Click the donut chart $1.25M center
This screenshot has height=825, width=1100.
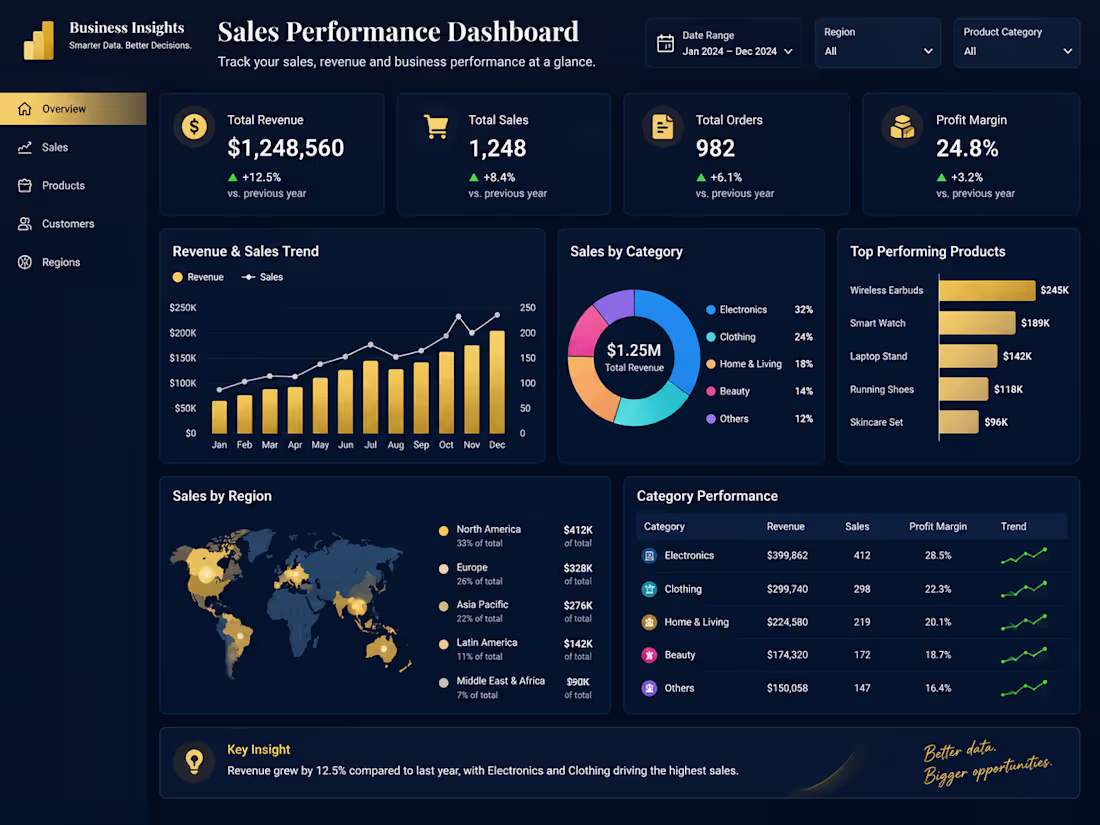click(634, 356)
